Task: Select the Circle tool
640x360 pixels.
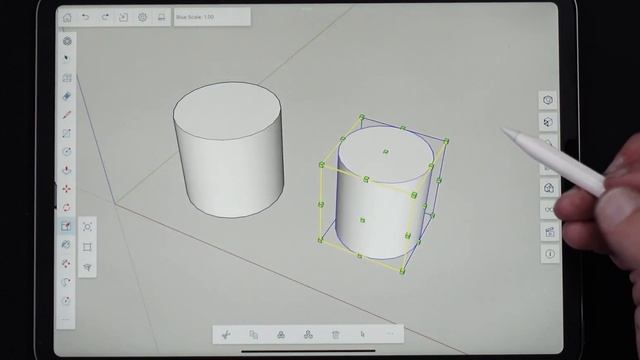Action: pyautogui.click(x=67, y=151)
